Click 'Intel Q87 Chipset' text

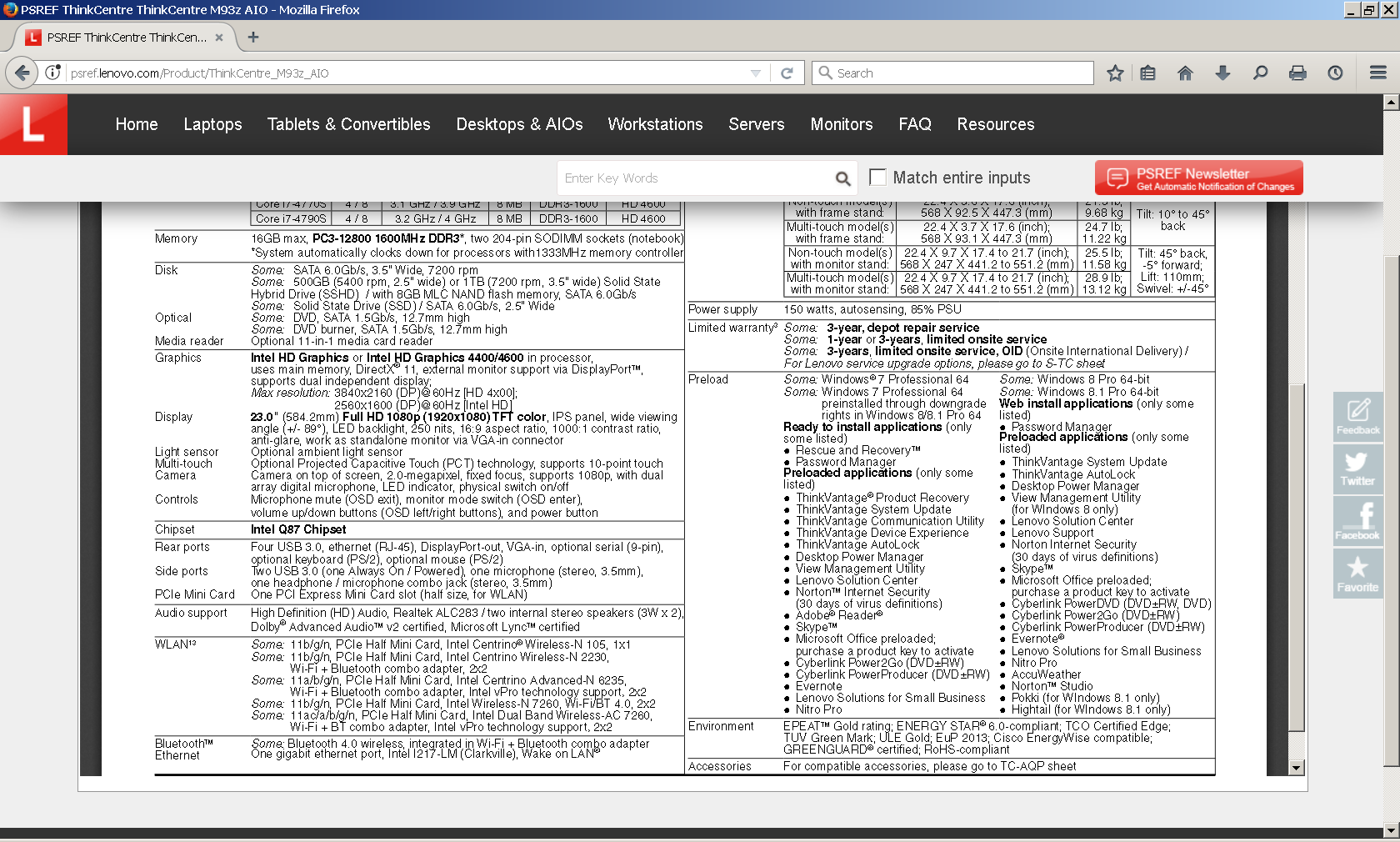click(298, 529)
